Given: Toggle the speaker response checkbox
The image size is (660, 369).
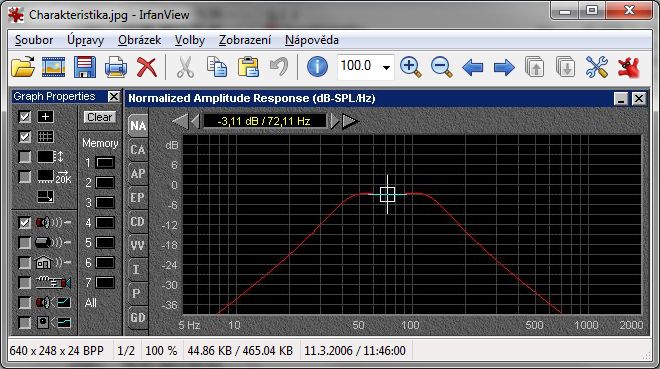Looking at the screenshot, I should pyautogui.click(x=25, y=223).
